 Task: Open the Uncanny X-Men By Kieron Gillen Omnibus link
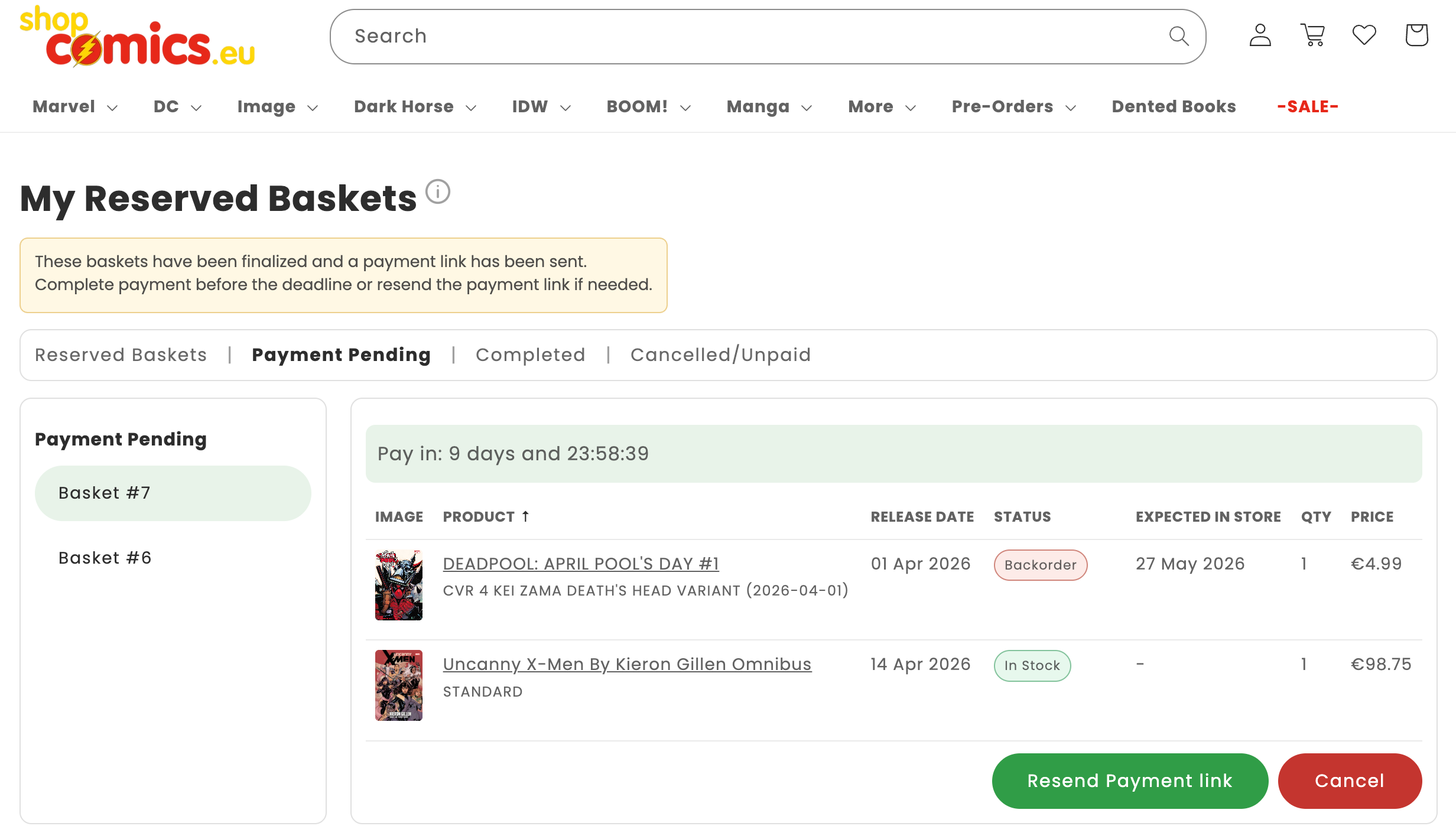(x=627, y=664)
